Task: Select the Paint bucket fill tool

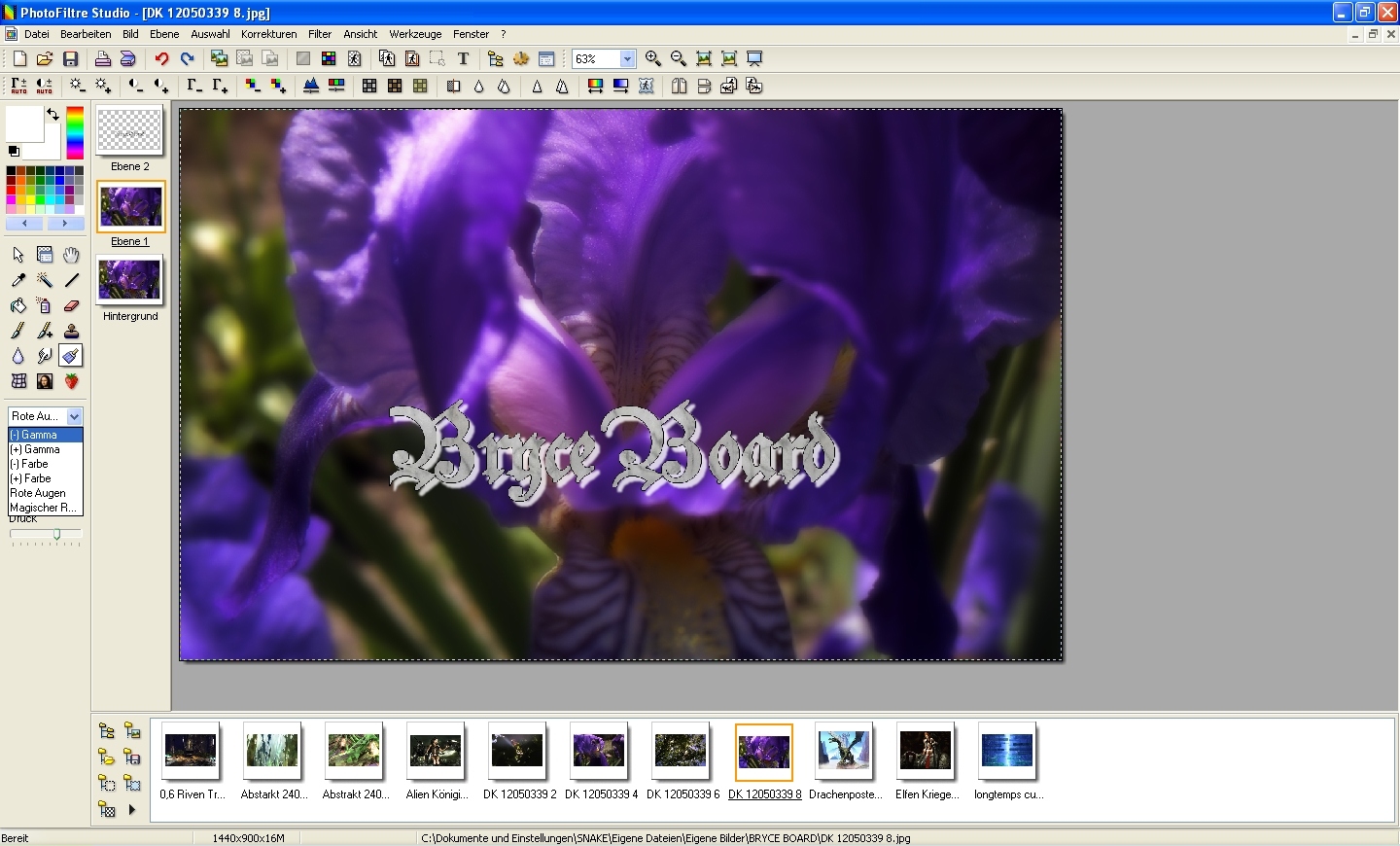Action: [18, 305]
